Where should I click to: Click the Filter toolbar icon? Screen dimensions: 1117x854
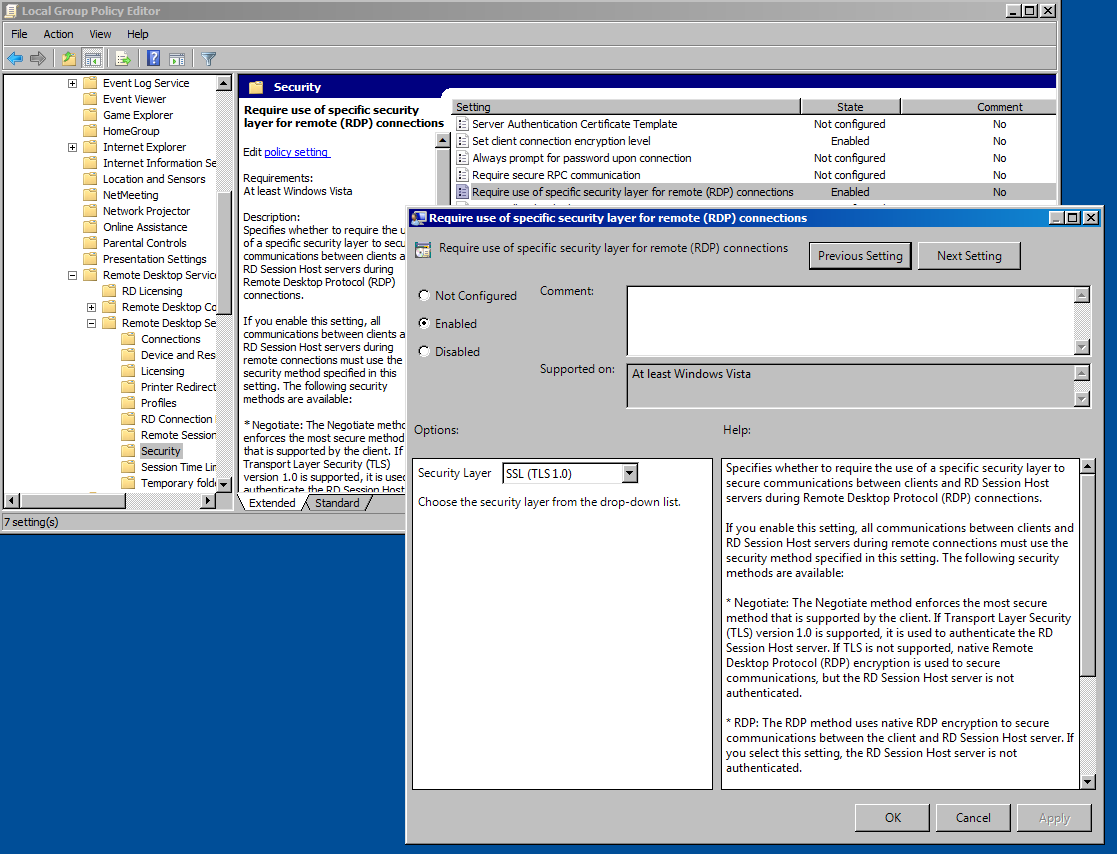coord(208,58)
